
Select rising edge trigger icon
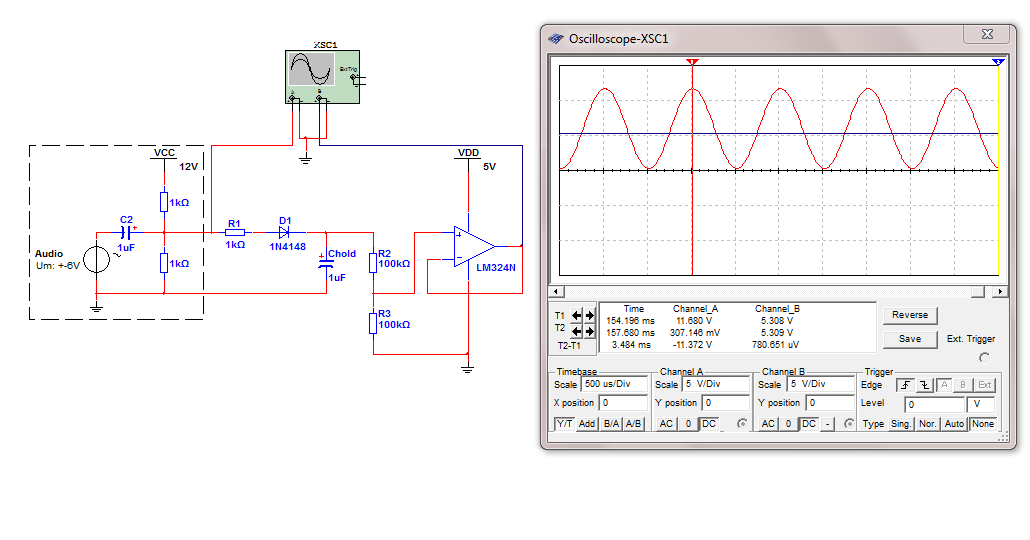pyautogui.click(x=907, y=384)
